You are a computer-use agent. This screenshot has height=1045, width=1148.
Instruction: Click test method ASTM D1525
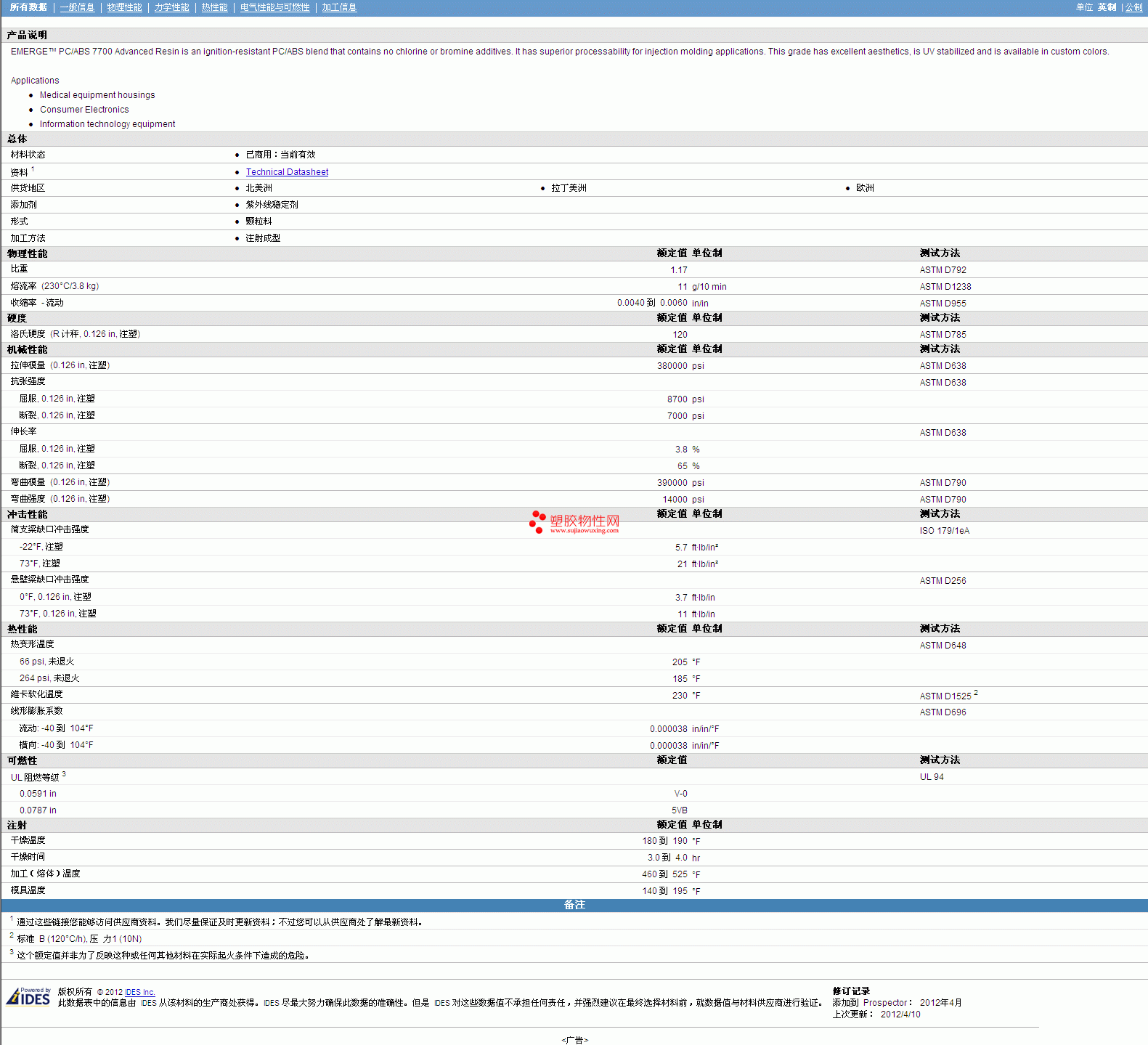[x=945, y=696]
